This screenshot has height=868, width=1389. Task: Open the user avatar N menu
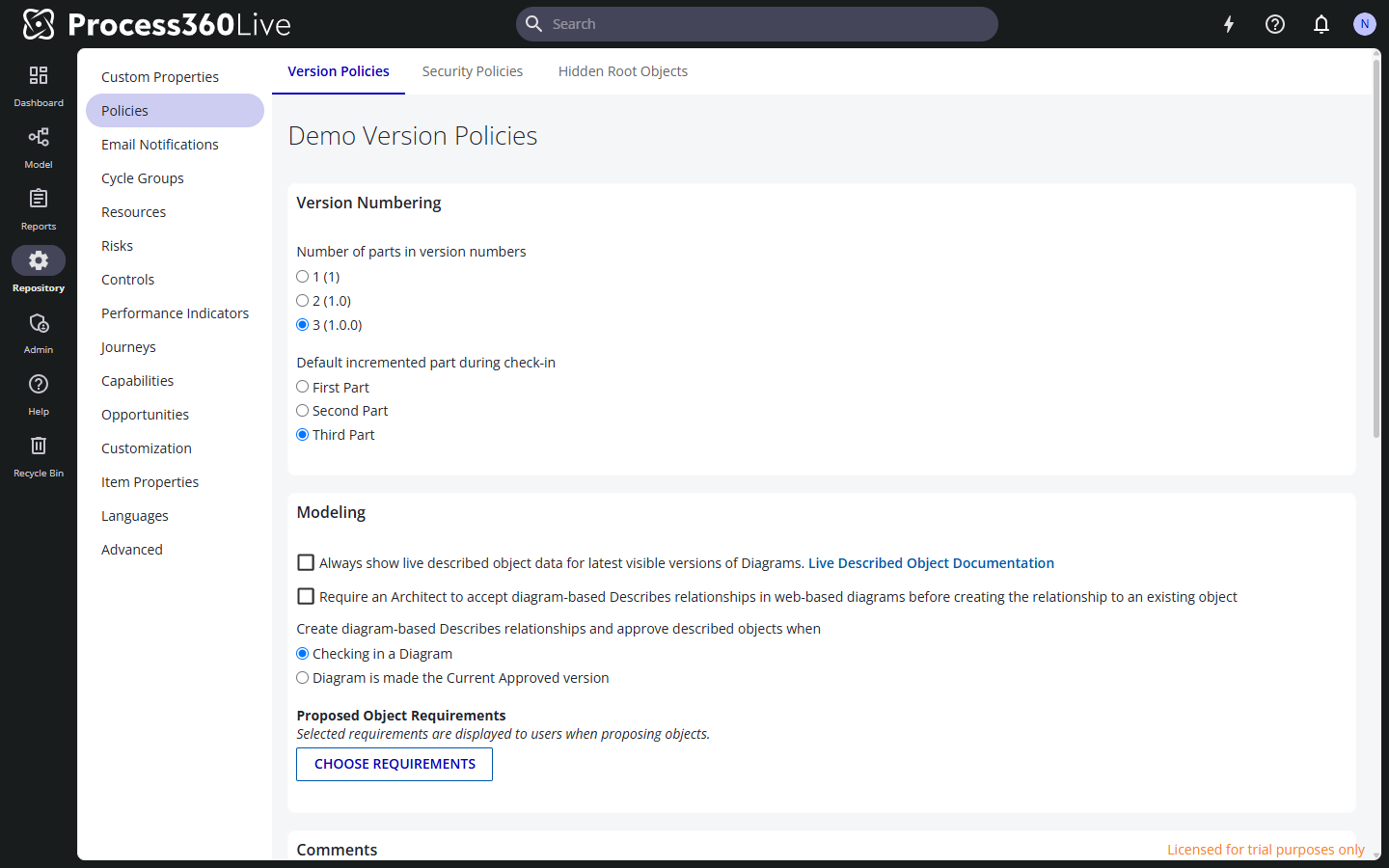coord(1364,24)
